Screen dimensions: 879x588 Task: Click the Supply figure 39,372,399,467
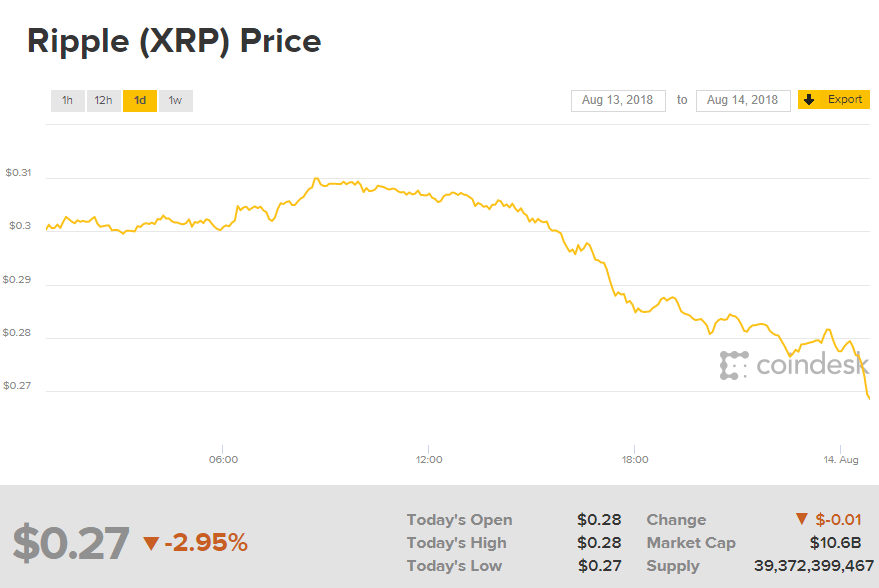point(813,566)
